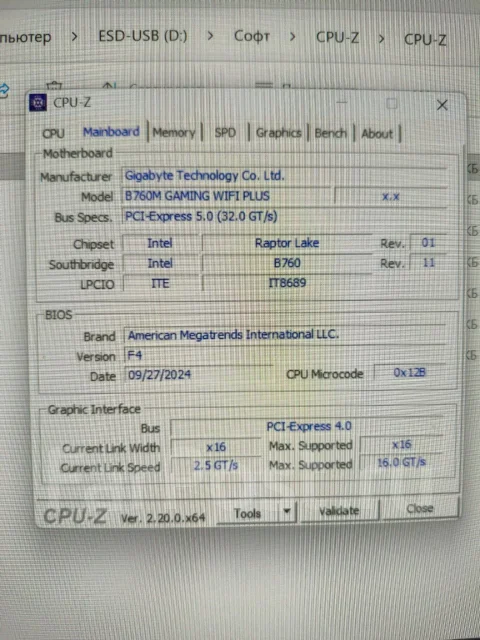This screenshot has width=480, height=640.
Task: Click the first CPU-Z breadcrumb folder
Action: click(x=338, y=38)
